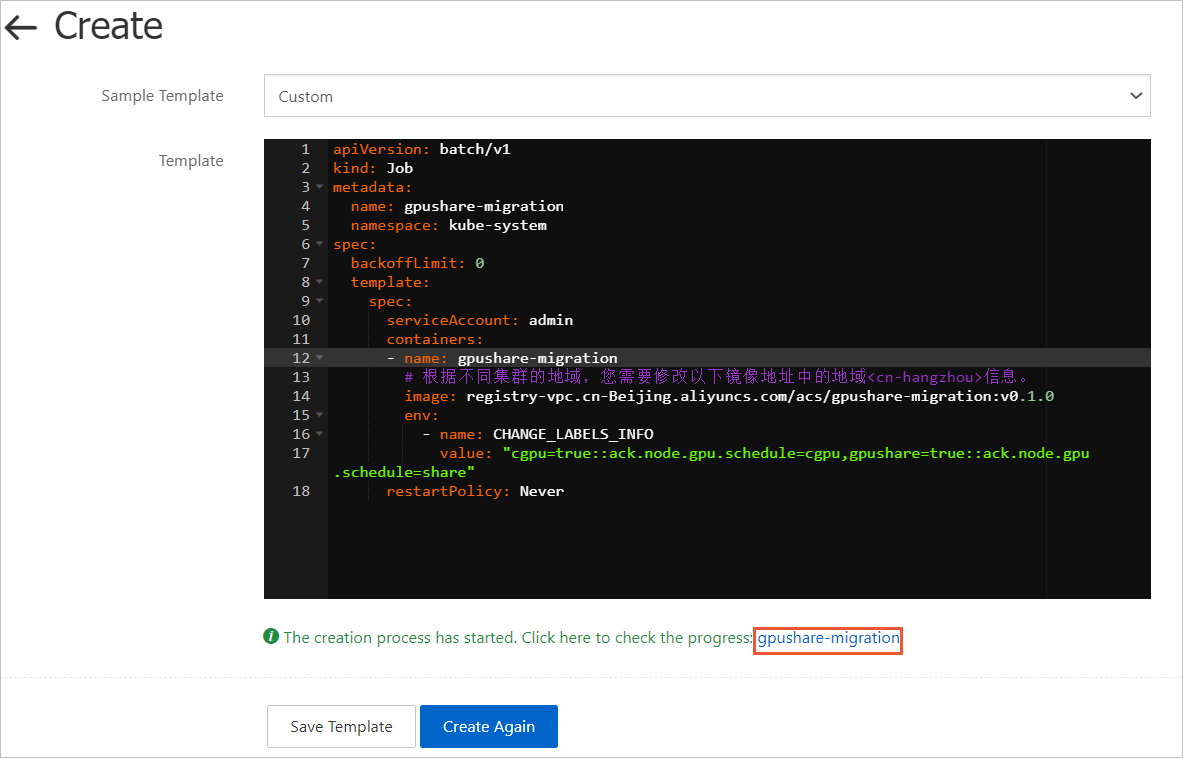
Task: Click the Create Again button
Action: pyautogui.click(x=489, y=726)
